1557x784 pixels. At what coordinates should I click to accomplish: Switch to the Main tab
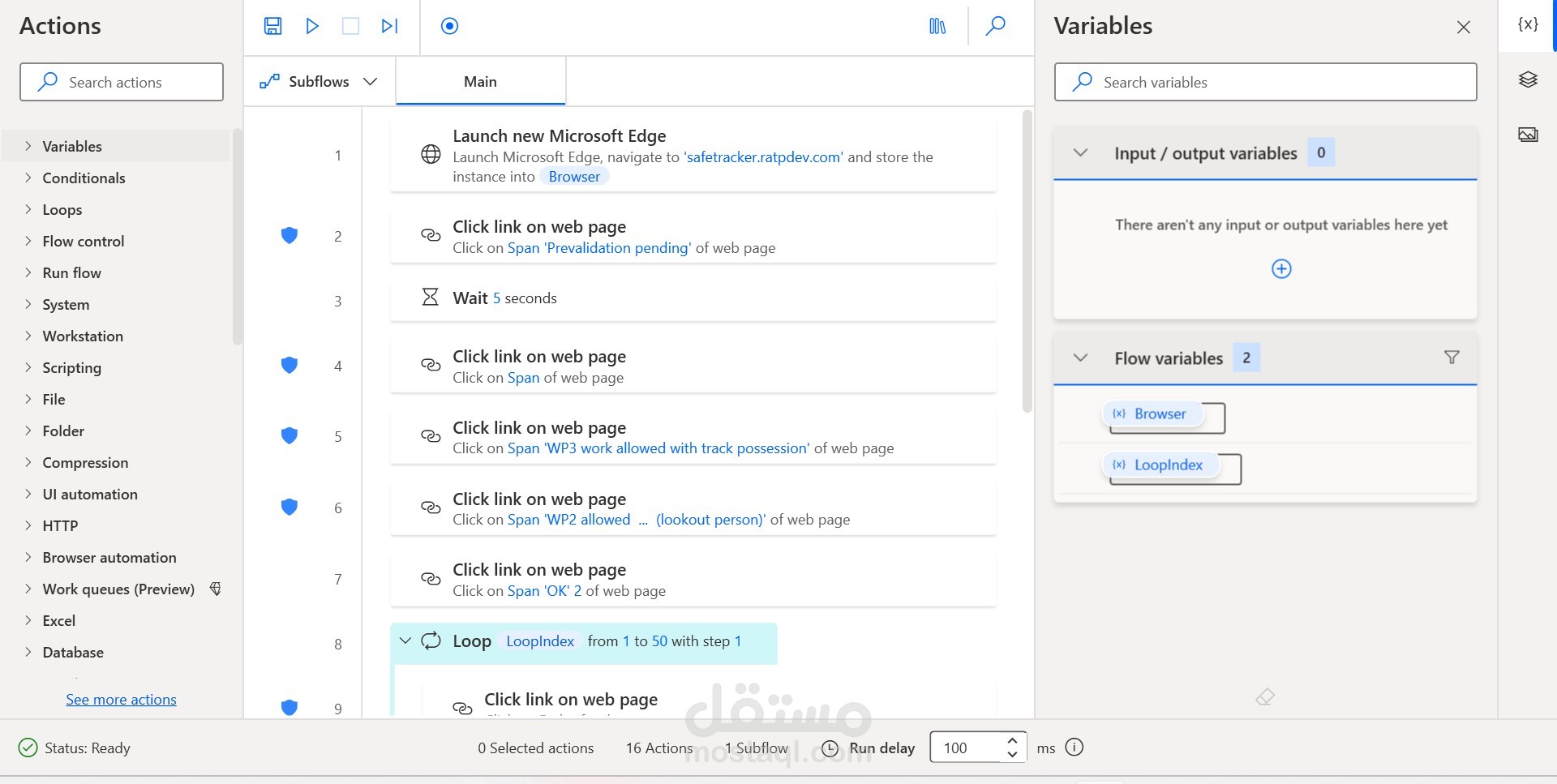tap(479, 81)
